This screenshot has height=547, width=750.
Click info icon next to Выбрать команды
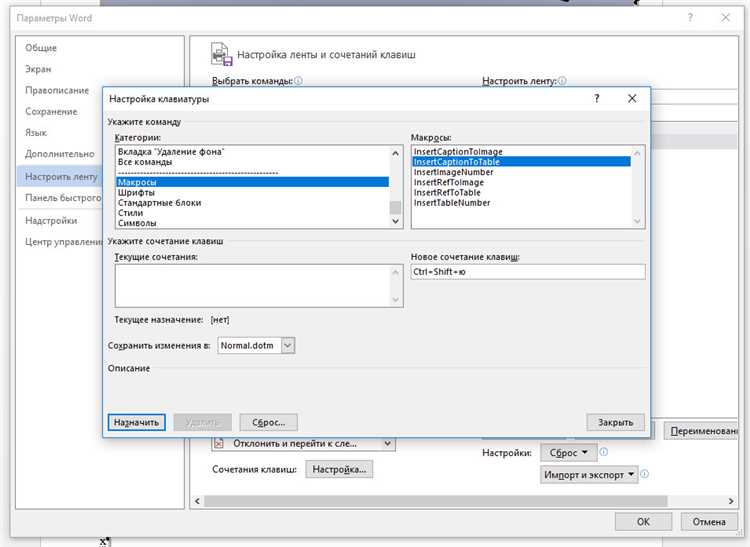pyautogui.click(x=298, y=81)
